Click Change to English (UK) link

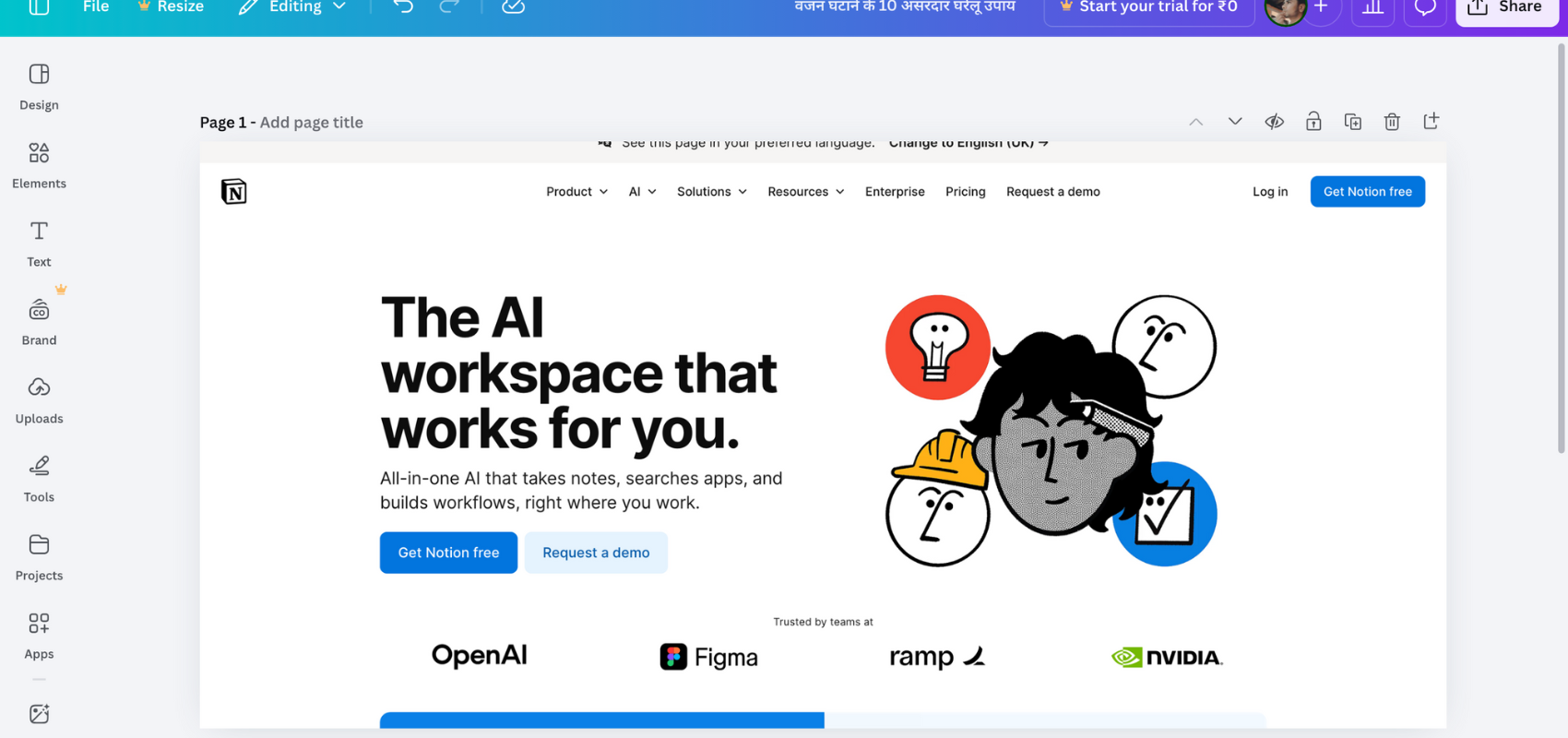click(x=968, y=143)
